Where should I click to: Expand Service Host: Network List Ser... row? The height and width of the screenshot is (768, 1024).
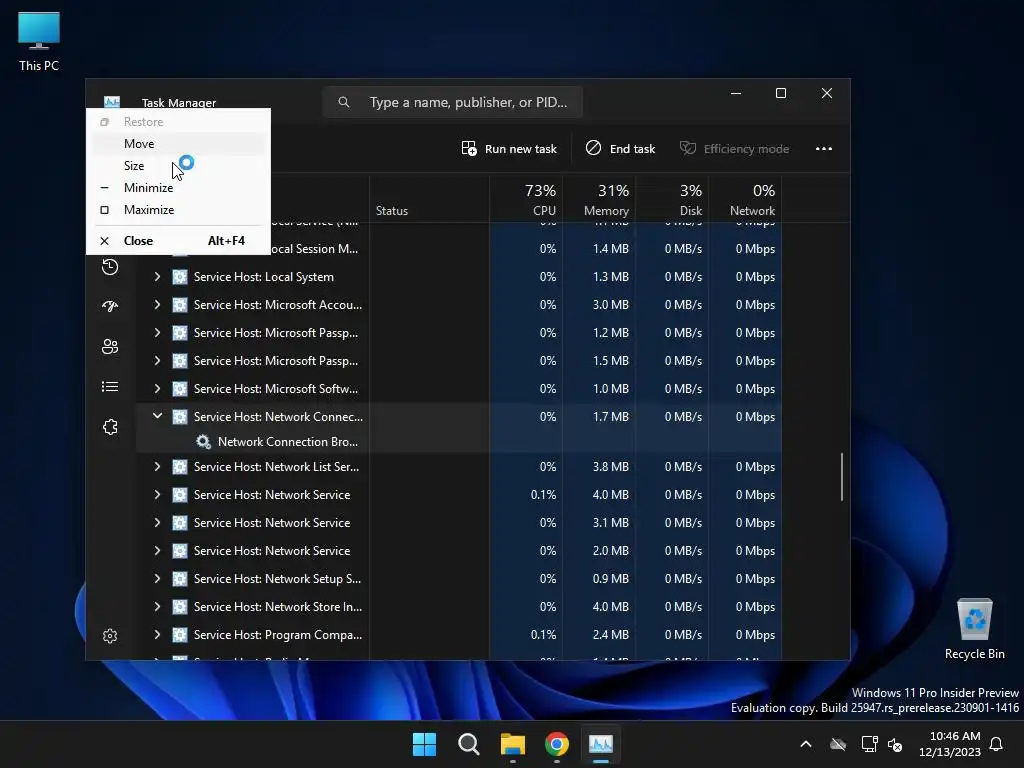[157, 467]
